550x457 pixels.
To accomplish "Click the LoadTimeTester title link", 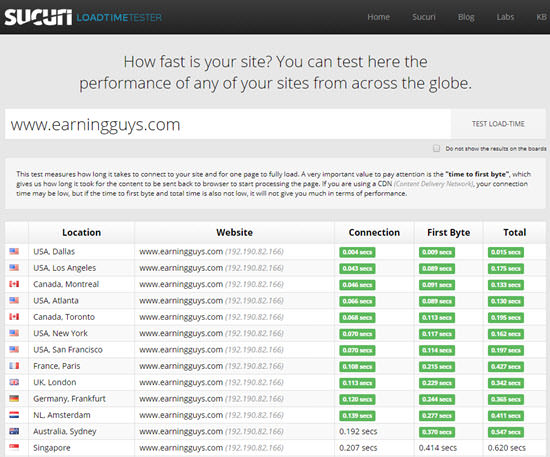I will (x=119, y=18).
